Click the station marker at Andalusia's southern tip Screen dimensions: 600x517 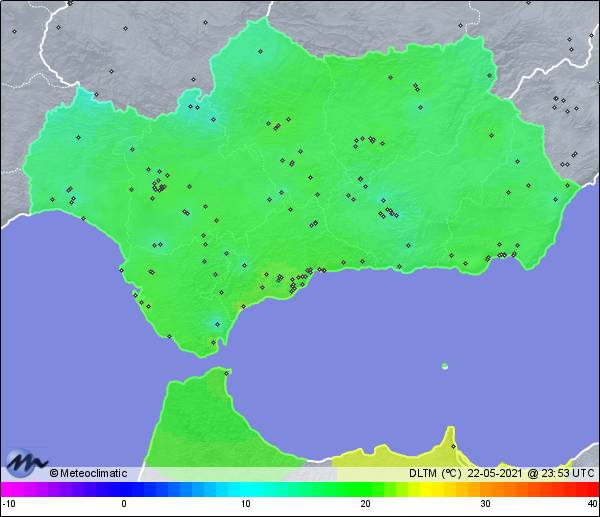tap(213, 343)
